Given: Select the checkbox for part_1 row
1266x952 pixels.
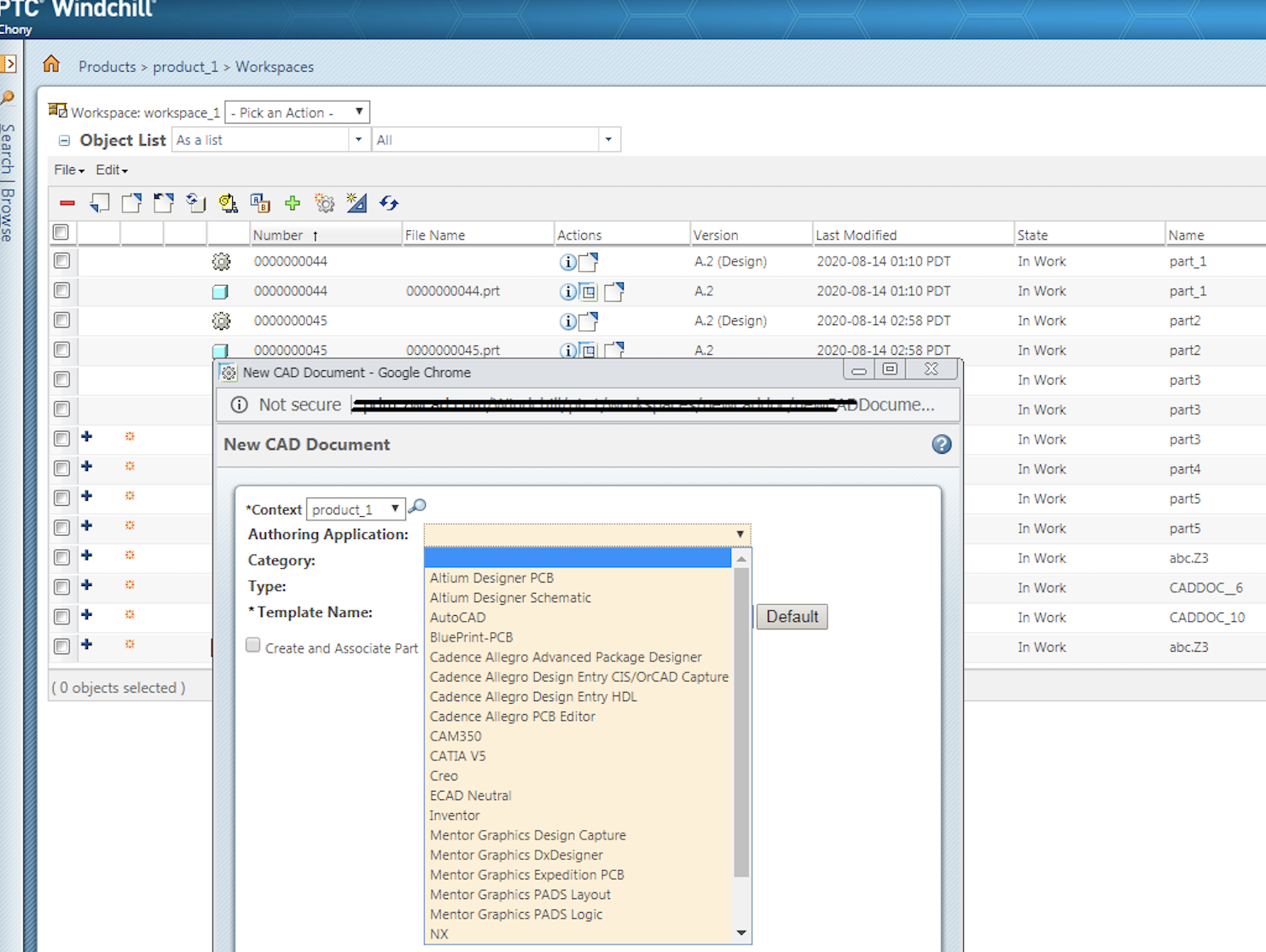Looking at the screenshot, I should coord(61,261).
